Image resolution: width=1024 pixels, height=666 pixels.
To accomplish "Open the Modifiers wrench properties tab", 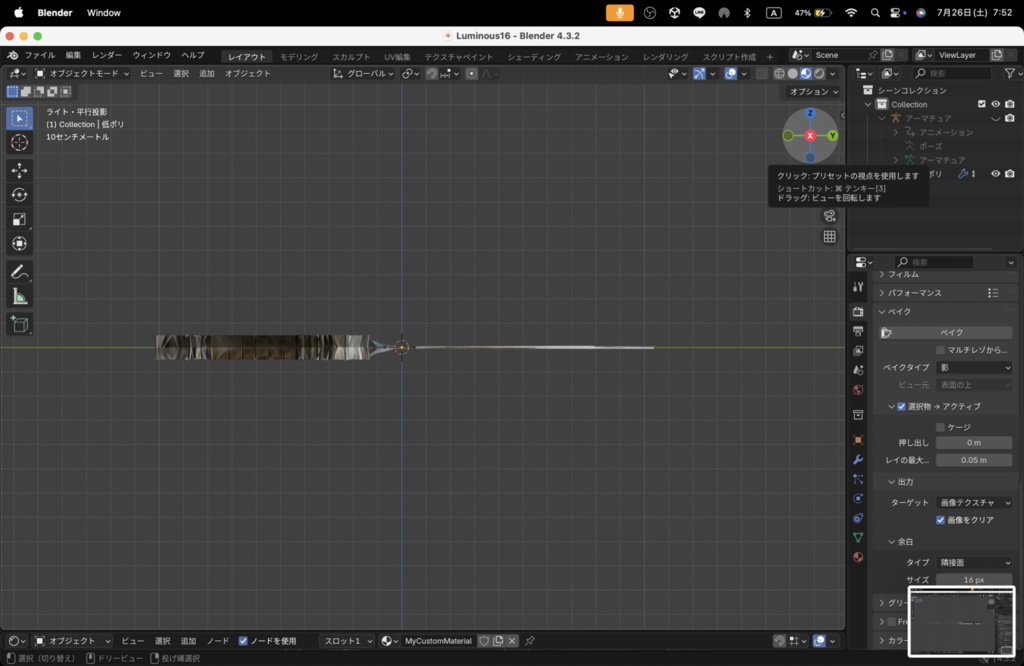I will coord(858,459).
